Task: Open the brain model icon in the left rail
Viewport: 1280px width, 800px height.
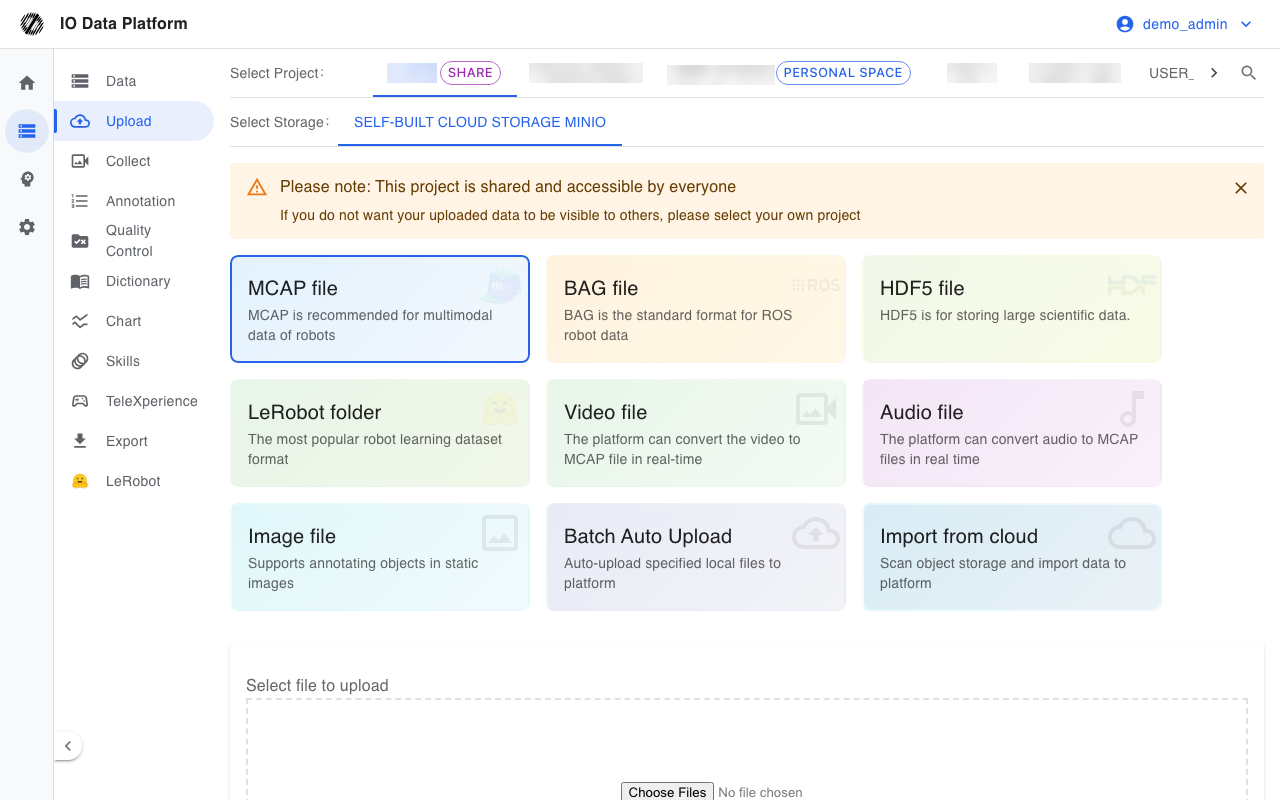Action: pyautogui.click(x=27, y=179)
